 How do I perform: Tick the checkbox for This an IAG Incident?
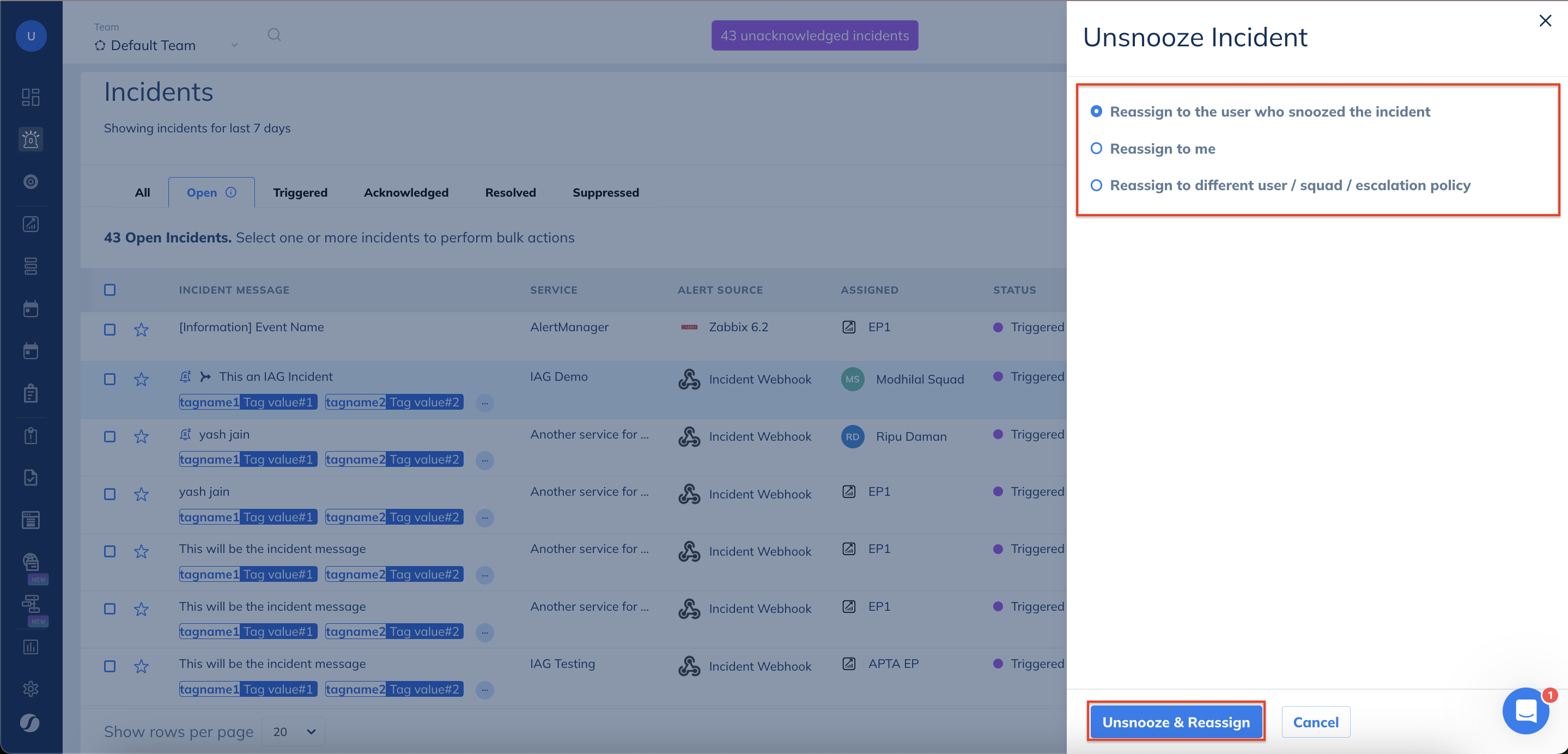(110, 379)
